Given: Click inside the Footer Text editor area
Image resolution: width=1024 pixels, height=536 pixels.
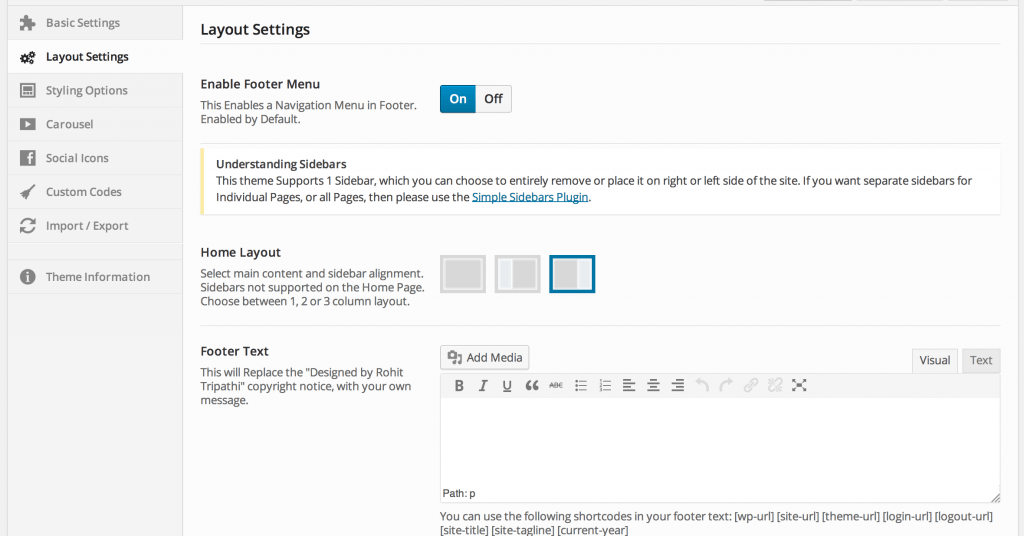Looking at the screenshot, I should click(x=720, y=442).
